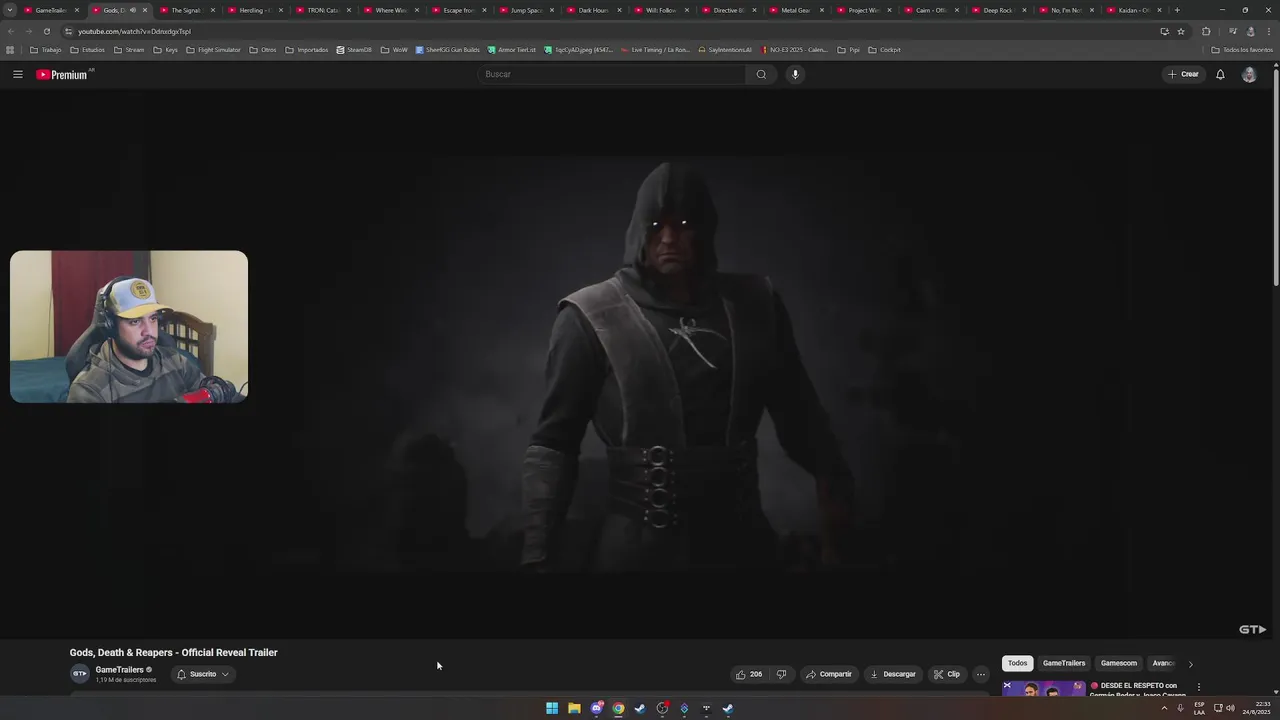Screen dimensions: 1280x720
Task: Click the Chrome address bar URL
Action: pyautogui.click(x=134, y=31)
